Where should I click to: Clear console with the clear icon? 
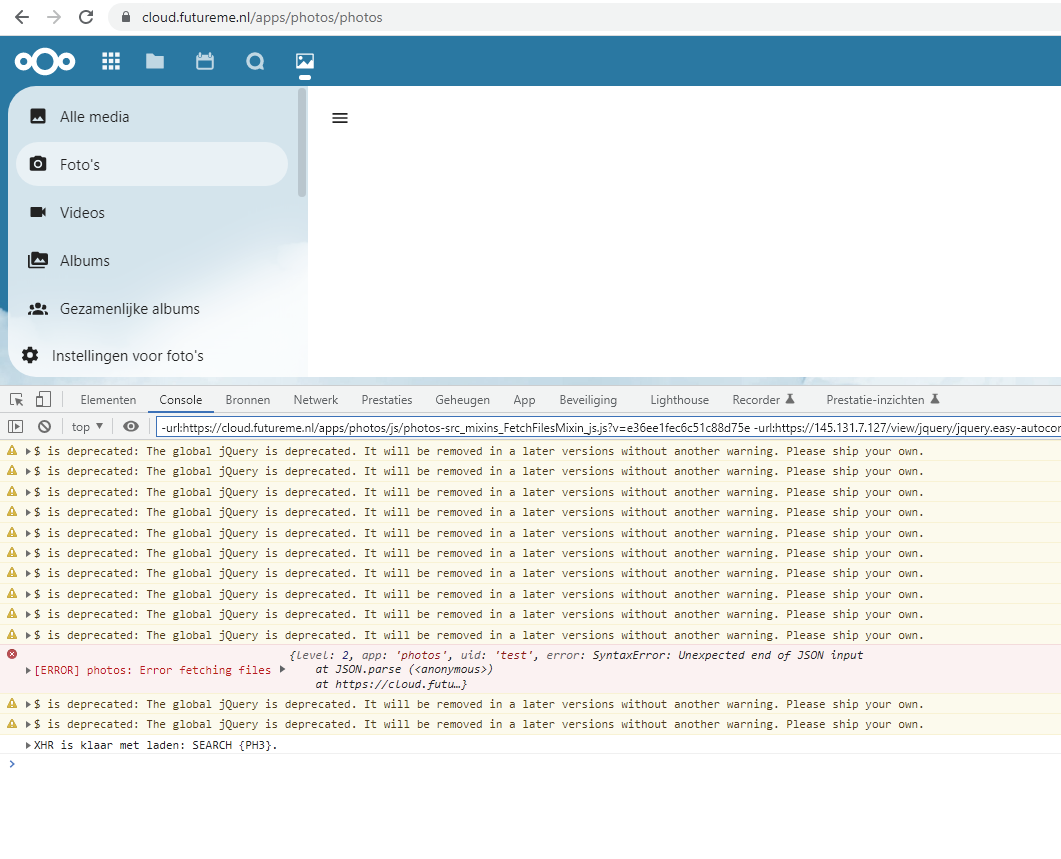click(45, 426)
